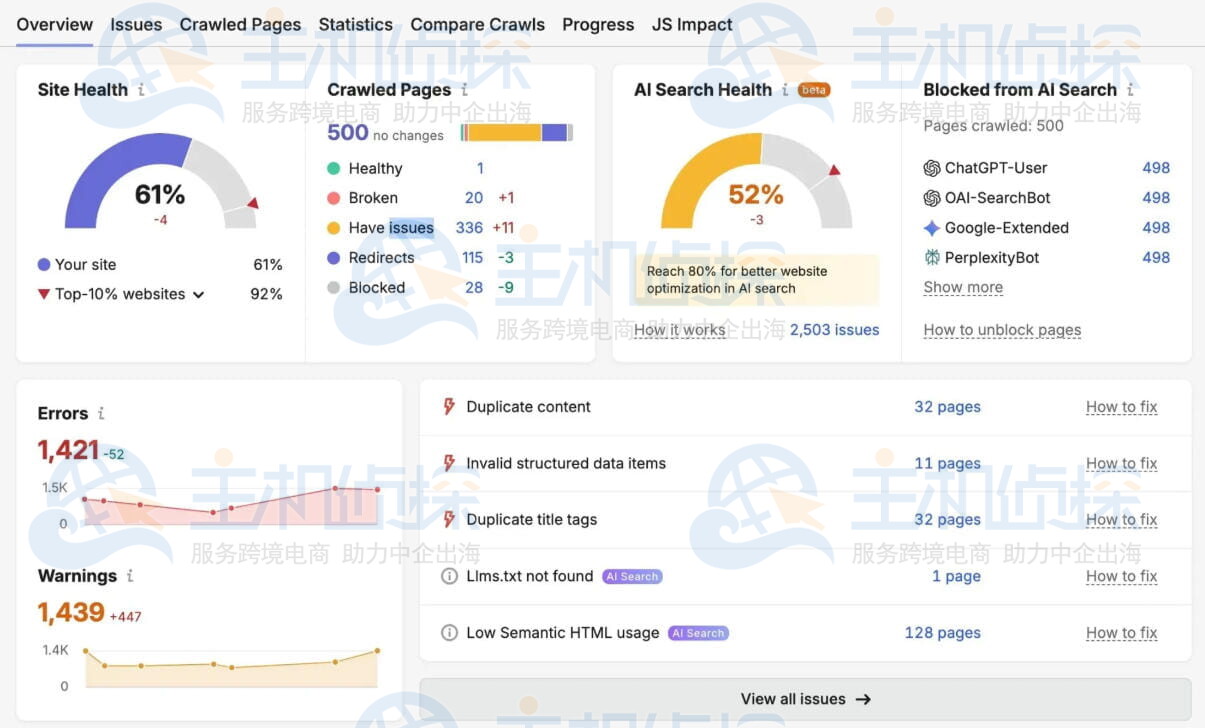Select the Compare Crawls tab

(478, 25)
